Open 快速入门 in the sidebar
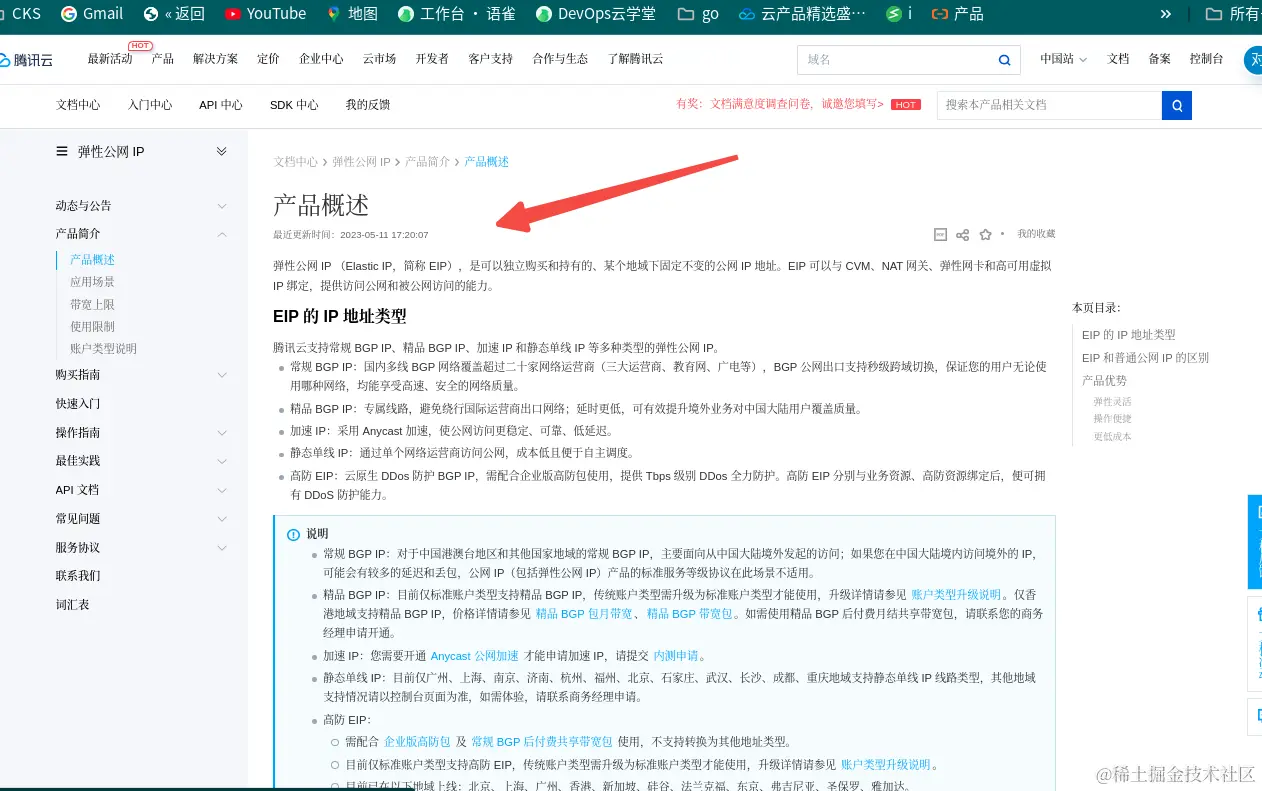 coord(78,404)
